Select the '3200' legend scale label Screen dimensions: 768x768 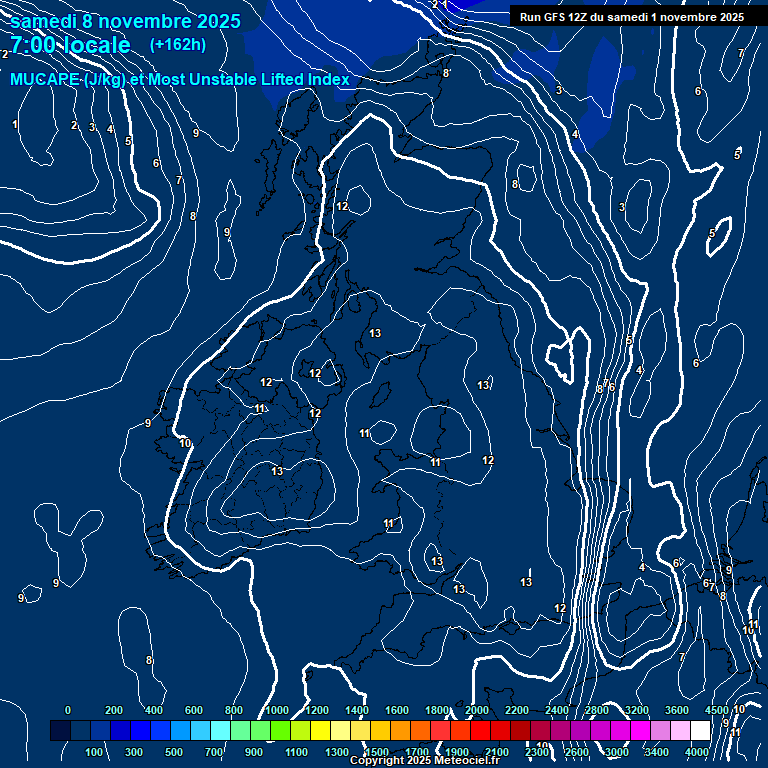[637, 710]
